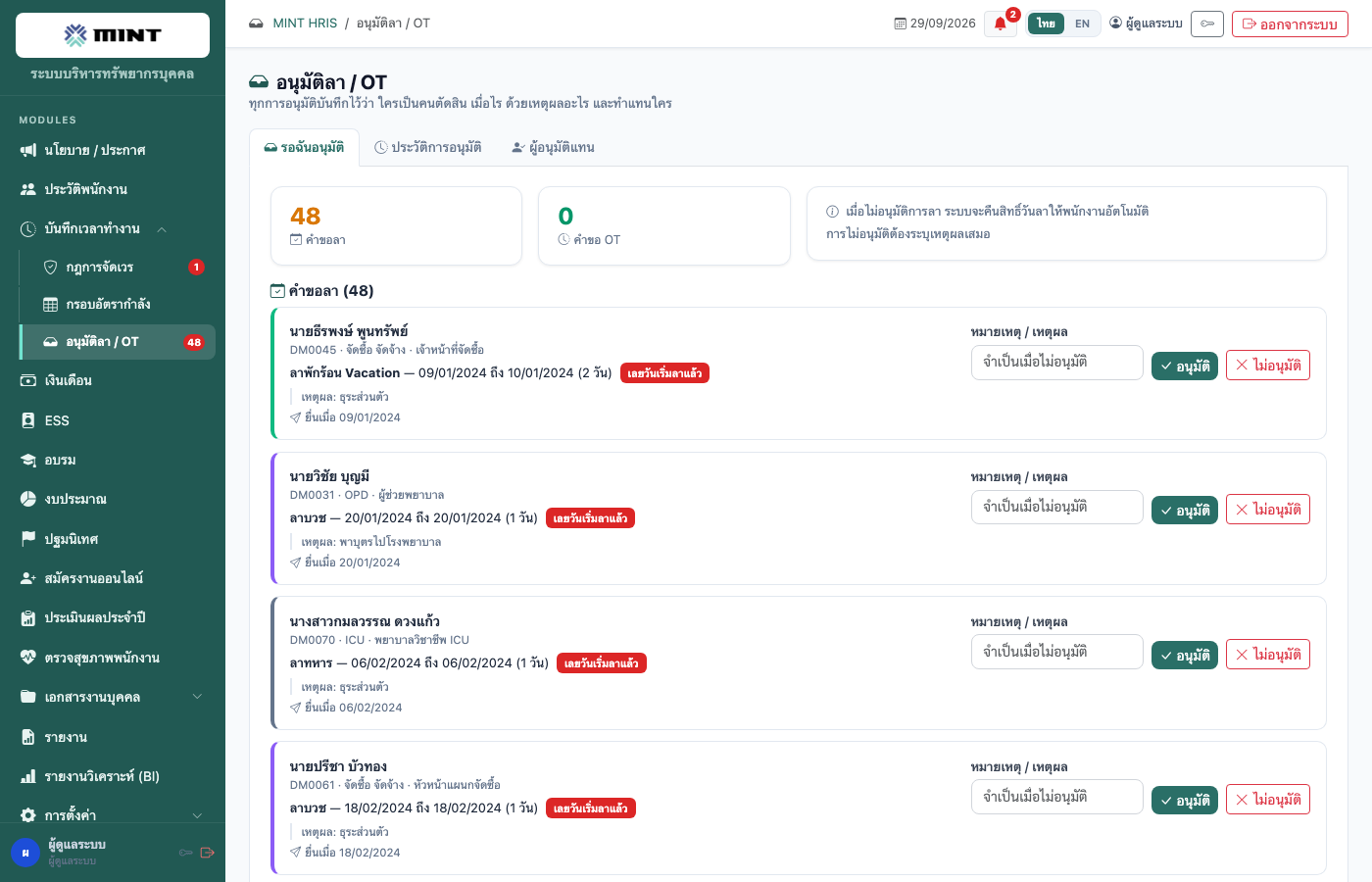The image size is (1372, 882).
Task: Select the รออนุมัติ tab
Action: tap(304, 147)
